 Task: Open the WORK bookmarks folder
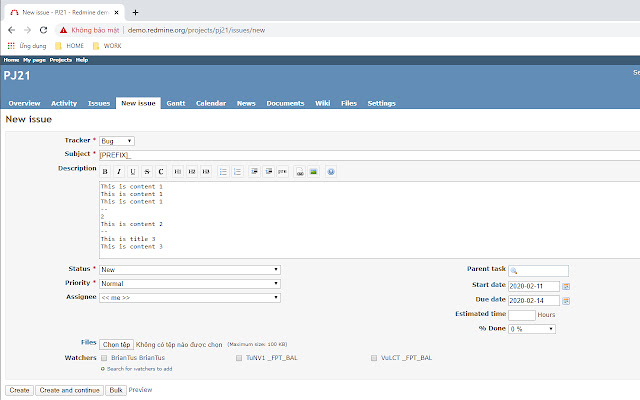click(x=107, y=46)
